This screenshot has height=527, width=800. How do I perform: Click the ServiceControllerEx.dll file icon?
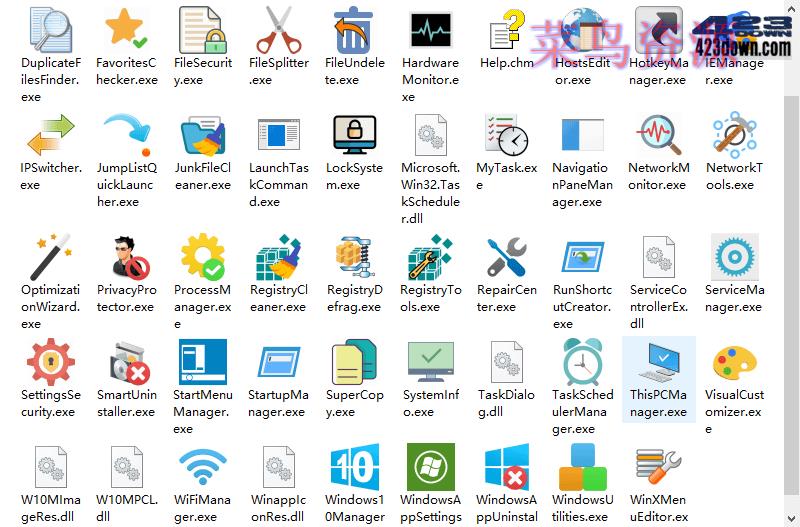pyautogui.click(x=659, y=257)
